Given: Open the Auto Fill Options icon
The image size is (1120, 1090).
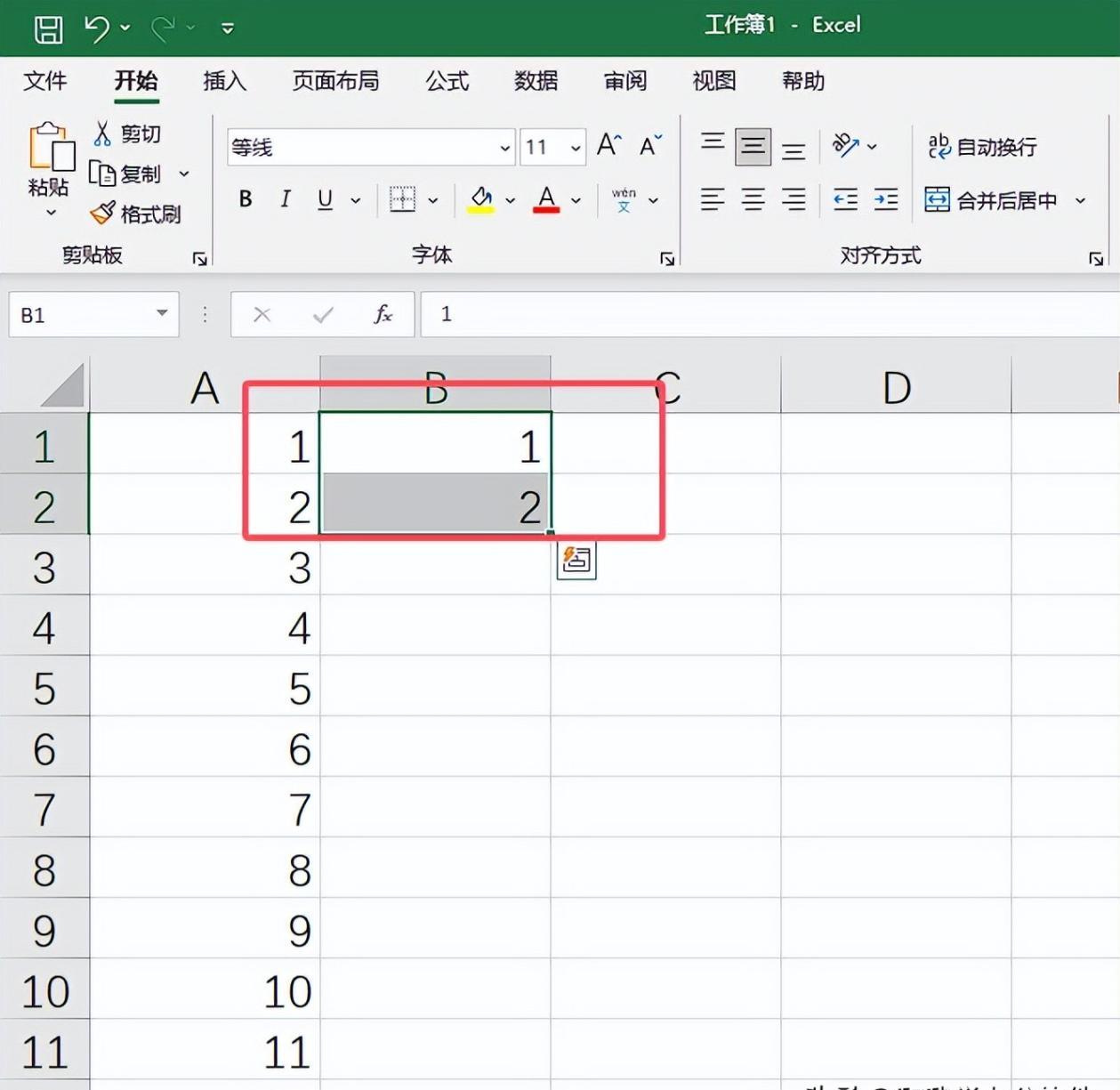Looking at the screenshot, I should 576,560.
